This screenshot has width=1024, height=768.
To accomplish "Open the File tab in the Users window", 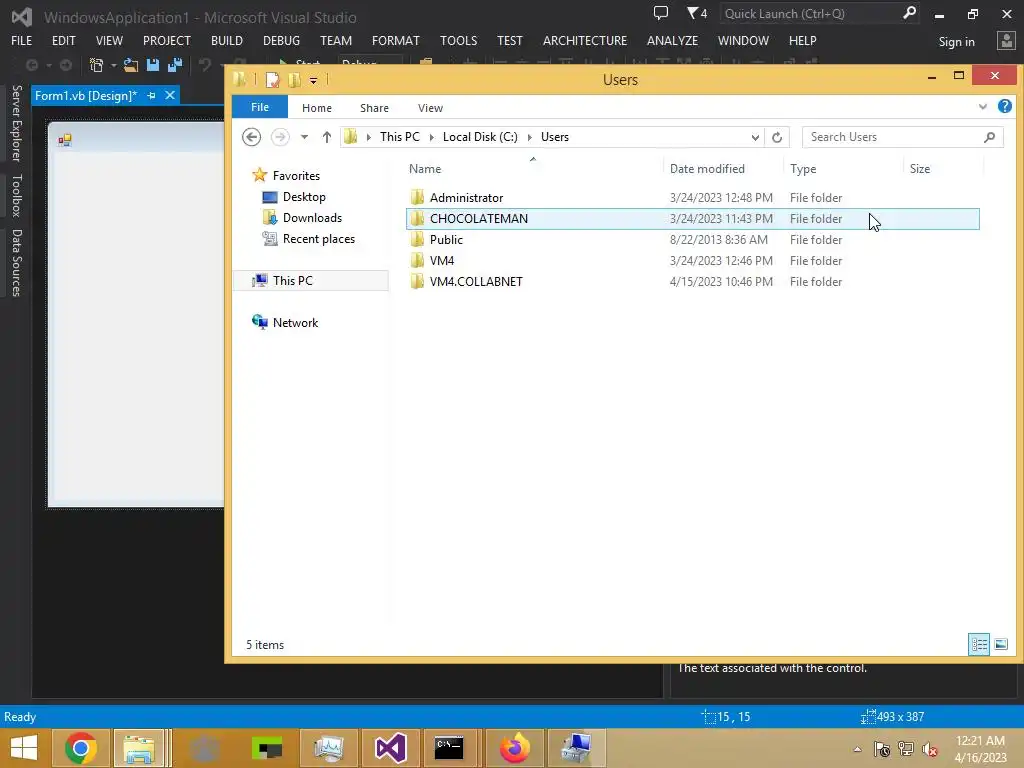I will click(x=260, y=107).
